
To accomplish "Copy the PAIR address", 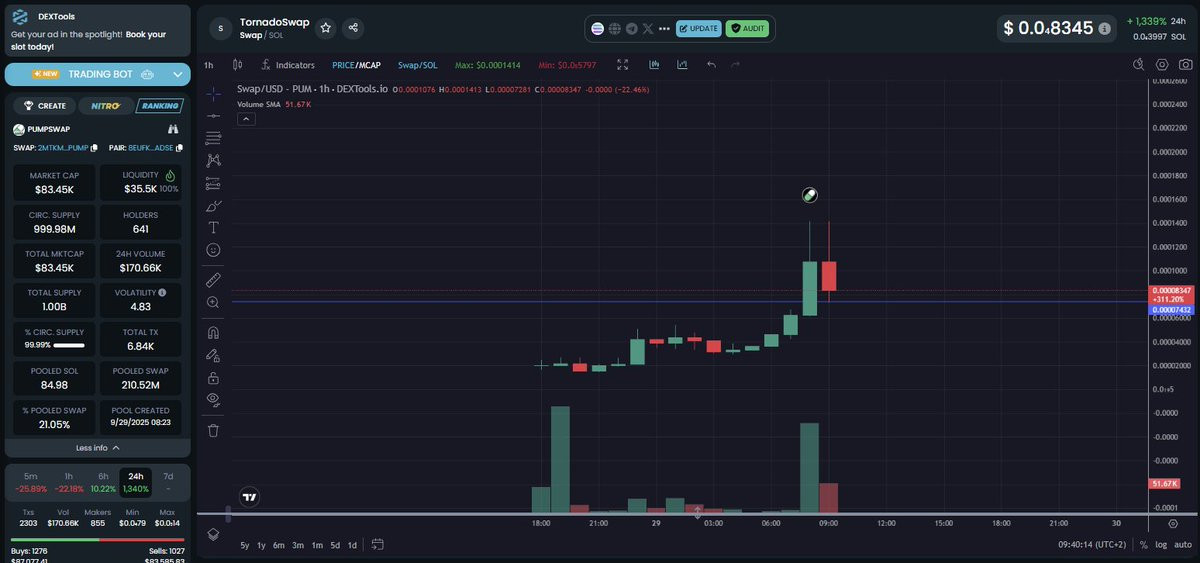I will tap(179, 148).
